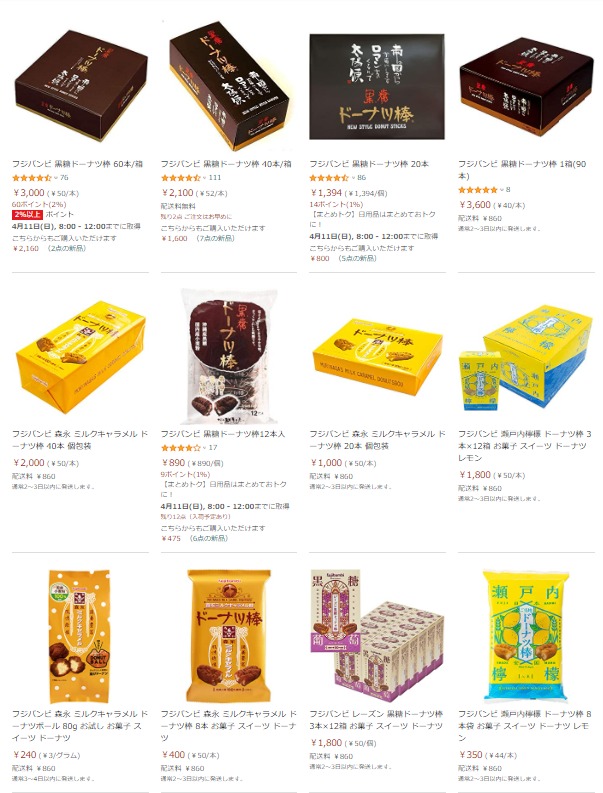Open the 森永 ミルクキャラメル 20本 個包装 title

377,440
